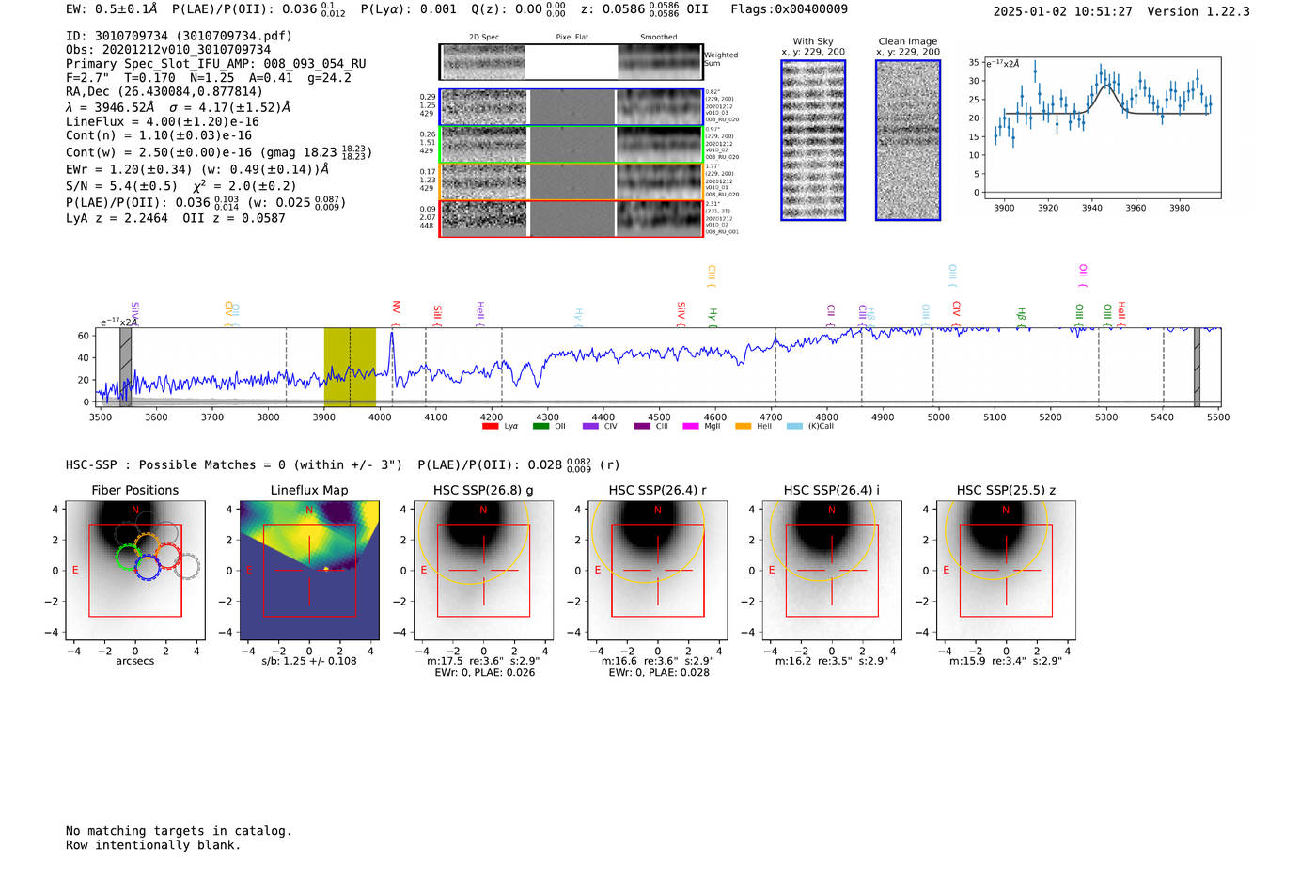Open the Lineflux Map plot
Screen dimensions: 1316x896
pos(309,571)
